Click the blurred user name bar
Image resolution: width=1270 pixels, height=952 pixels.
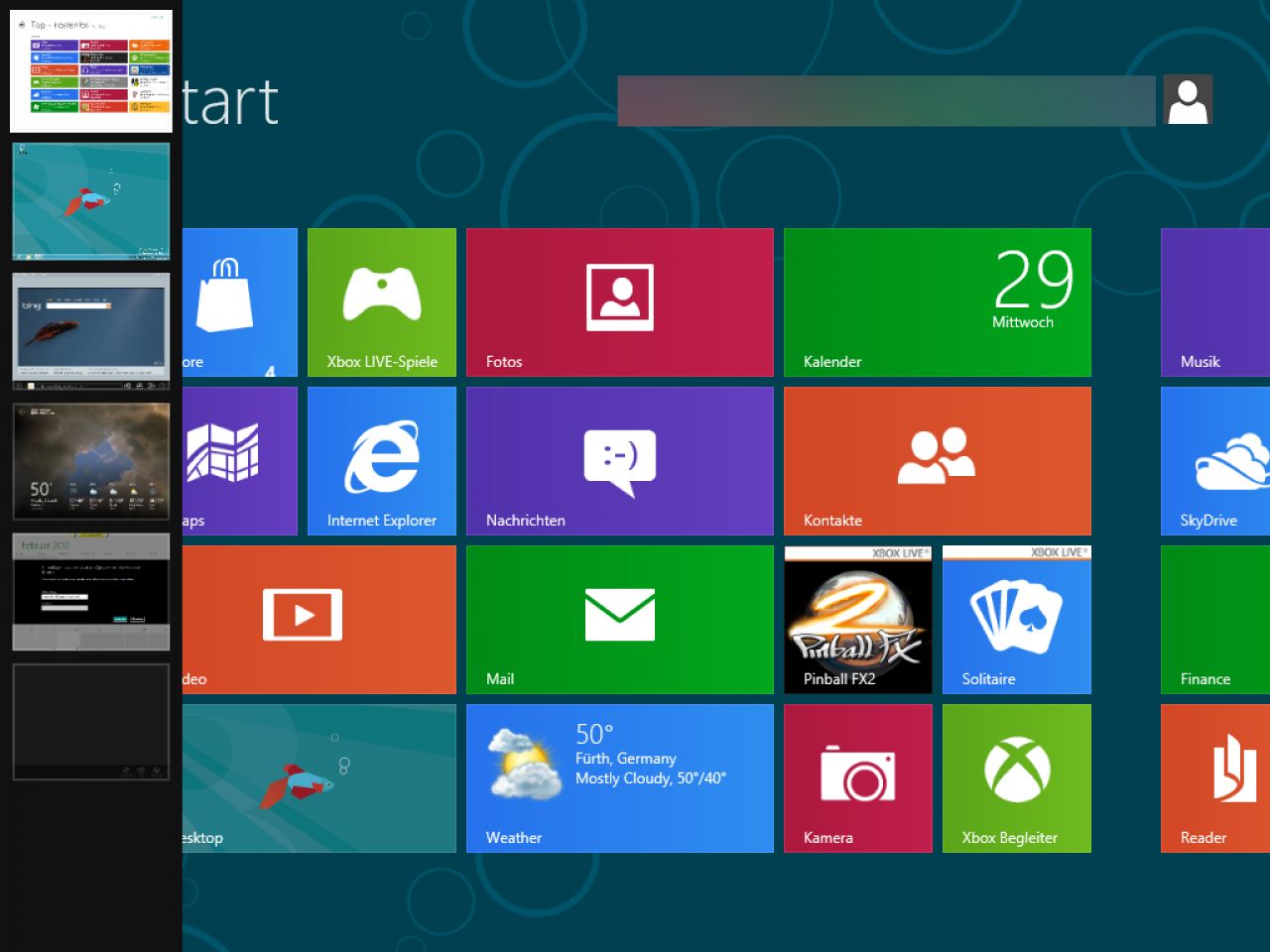(886, 101)
